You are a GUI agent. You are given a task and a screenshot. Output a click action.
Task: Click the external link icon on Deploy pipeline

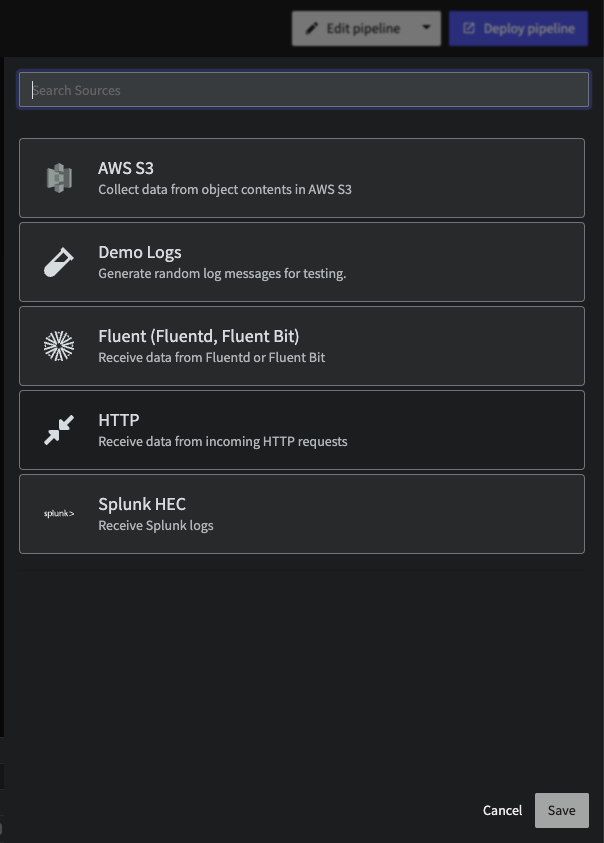coord(468,28)
